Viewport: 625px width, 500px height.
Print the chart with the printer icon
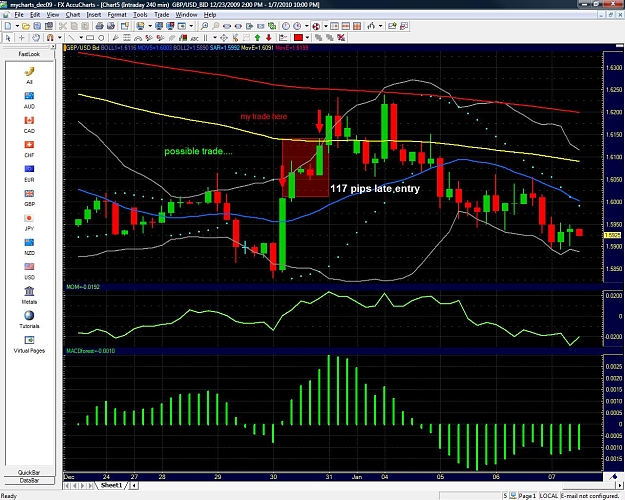(99, 26)
